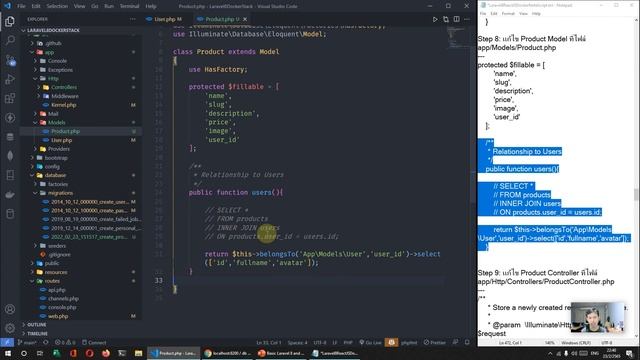
Task: Click the feedback icon in status bar
Action: click(456, 342)
